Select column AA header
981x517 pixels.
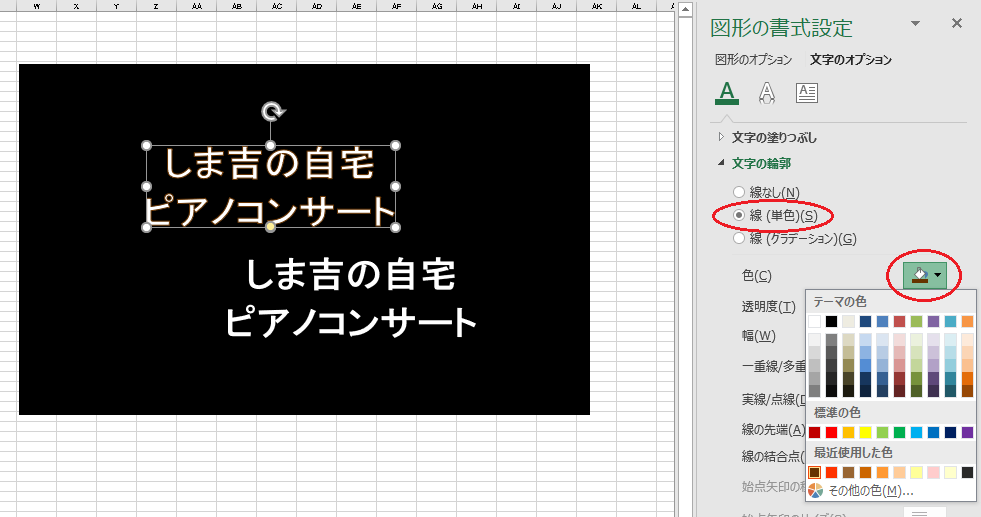pos(196,6)
